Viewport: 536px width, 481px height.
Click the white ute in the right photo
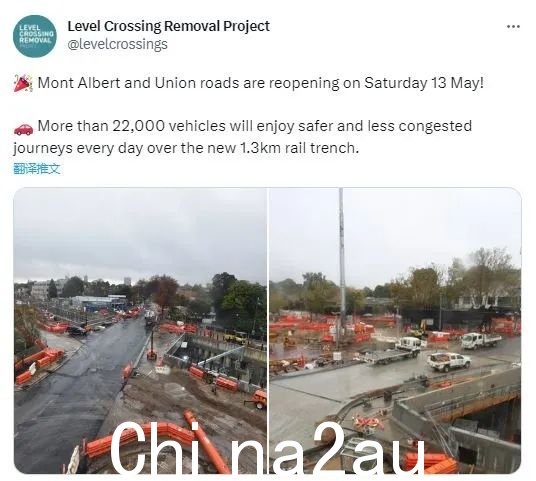[448, 362]
